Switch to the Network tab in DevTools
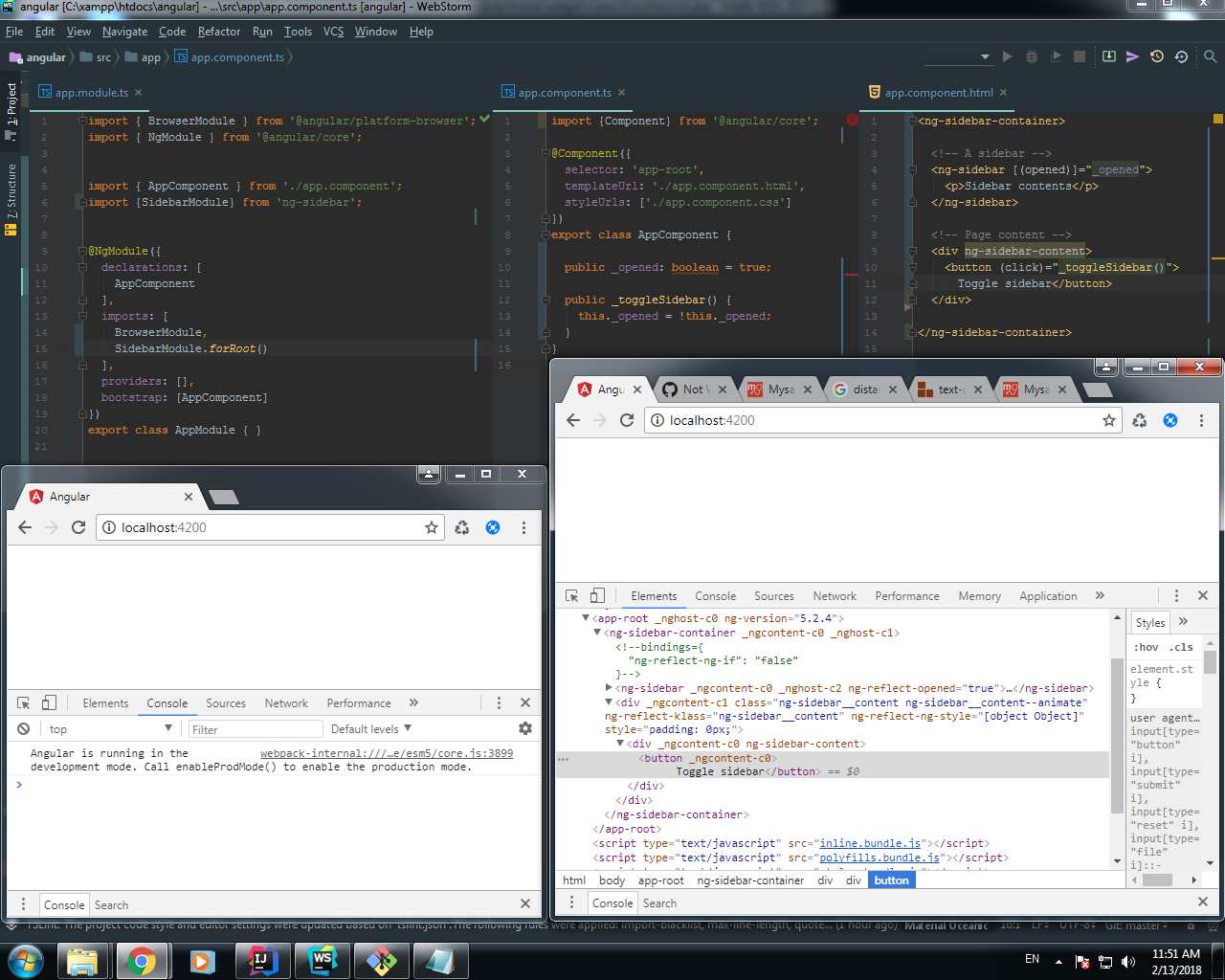The image size is (1225, 980). pyautogui.click(x=834, y=595)
